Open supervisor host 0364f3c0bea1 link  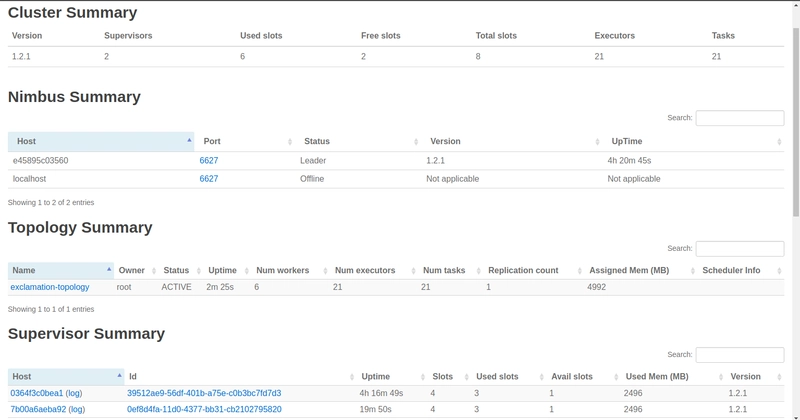(37, 393)
